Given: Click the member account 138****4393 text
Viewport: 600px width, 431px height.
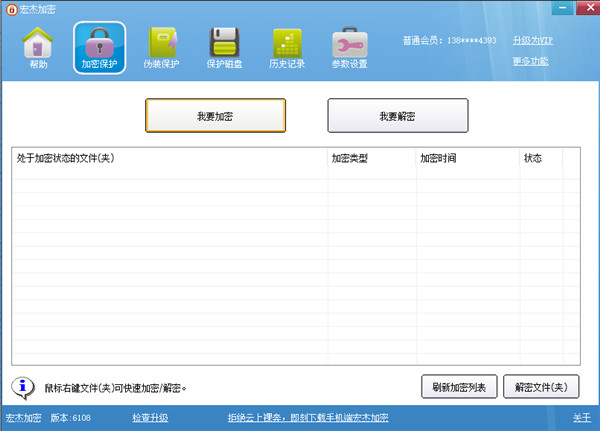Looking at the screenshot, I should pyautogui.click(x=472, y=40).
